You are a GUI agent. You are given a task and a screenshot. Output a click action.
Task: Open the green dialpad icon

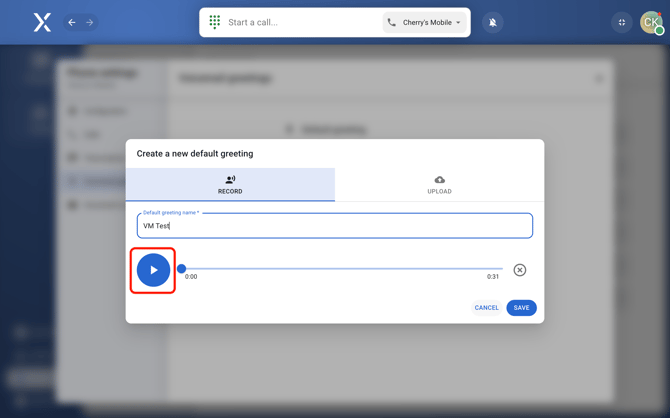(x=215, y=22)
